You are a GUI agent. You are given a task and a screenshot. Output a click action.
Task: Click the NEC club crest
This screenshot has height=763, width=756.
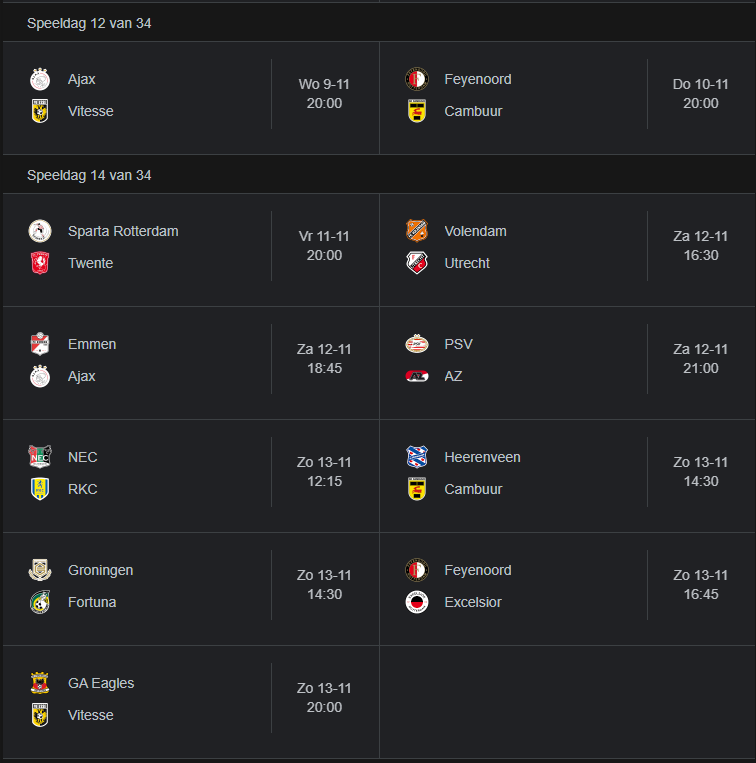(40, 457)
